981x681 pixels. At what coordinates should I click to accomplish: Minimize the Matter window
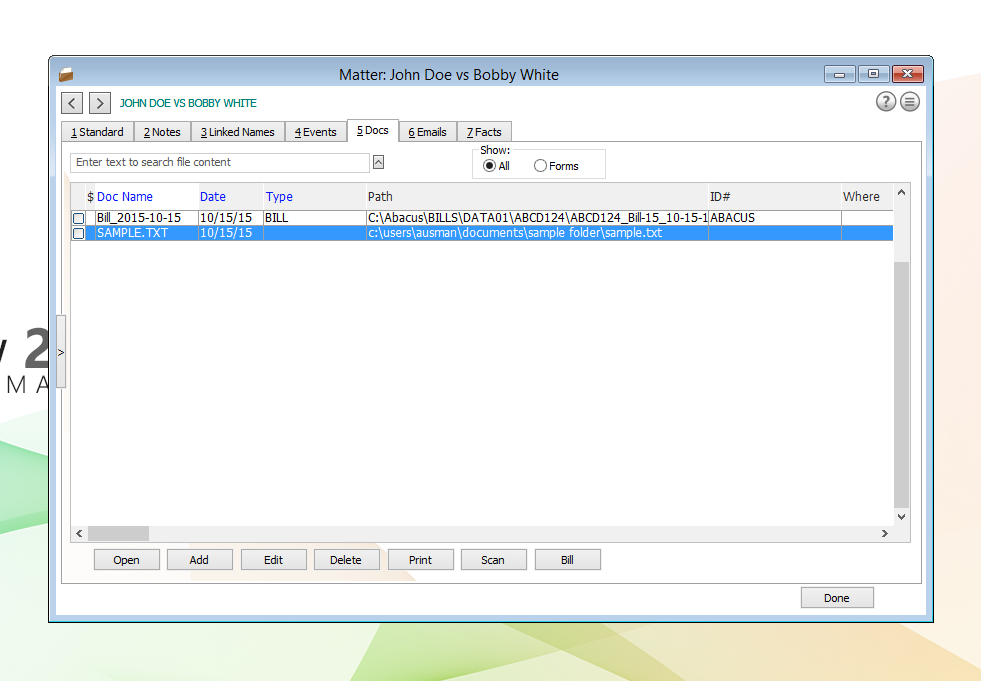pyautogui.click(x=840, y=74)
